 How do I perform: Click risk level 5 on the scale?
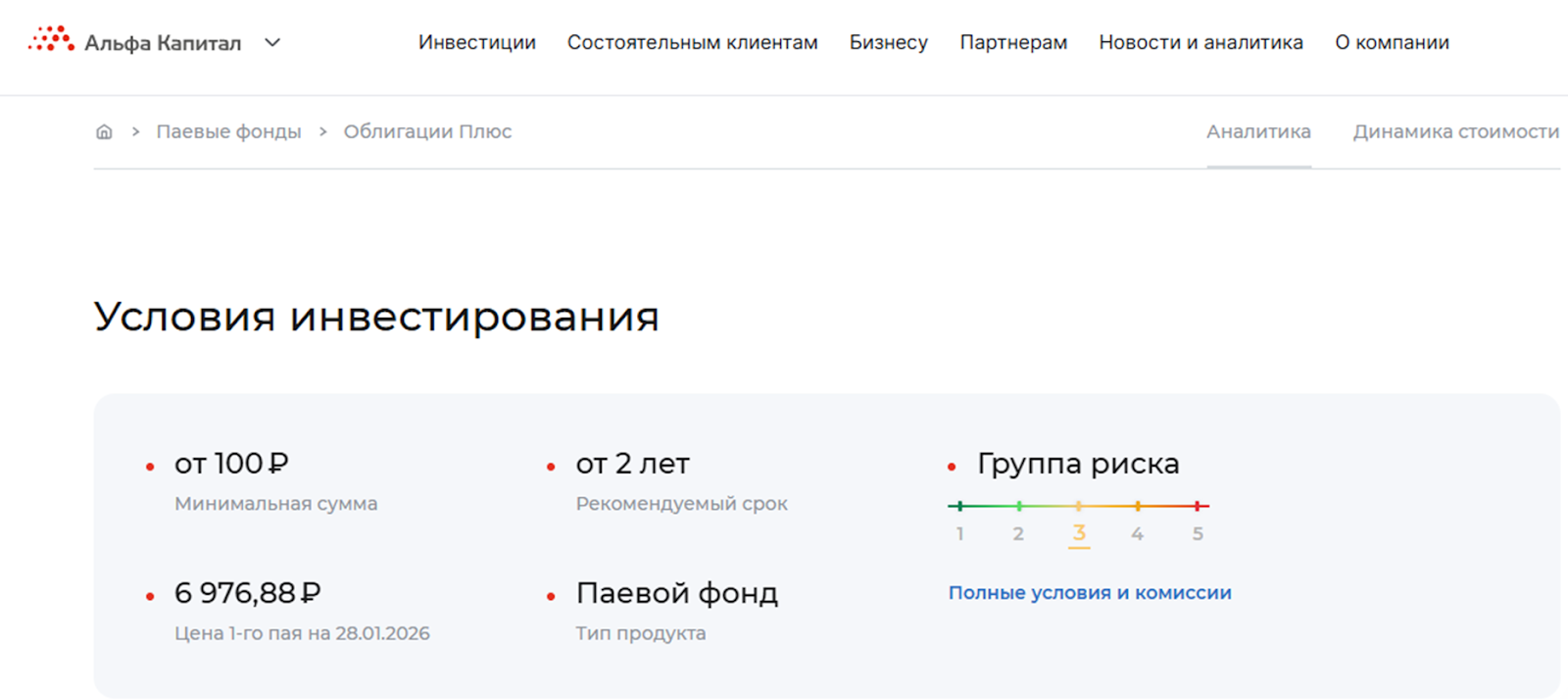tap(1198, 533)
